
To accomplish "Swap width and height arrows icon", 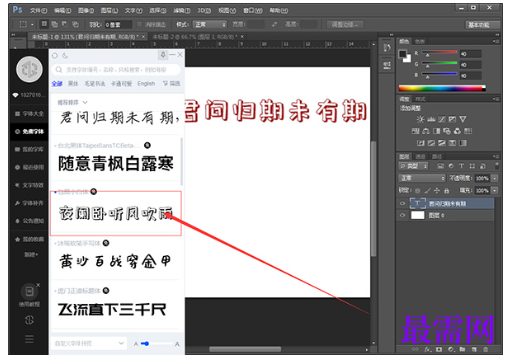I will pyautogui.click(x=274, y=24).
